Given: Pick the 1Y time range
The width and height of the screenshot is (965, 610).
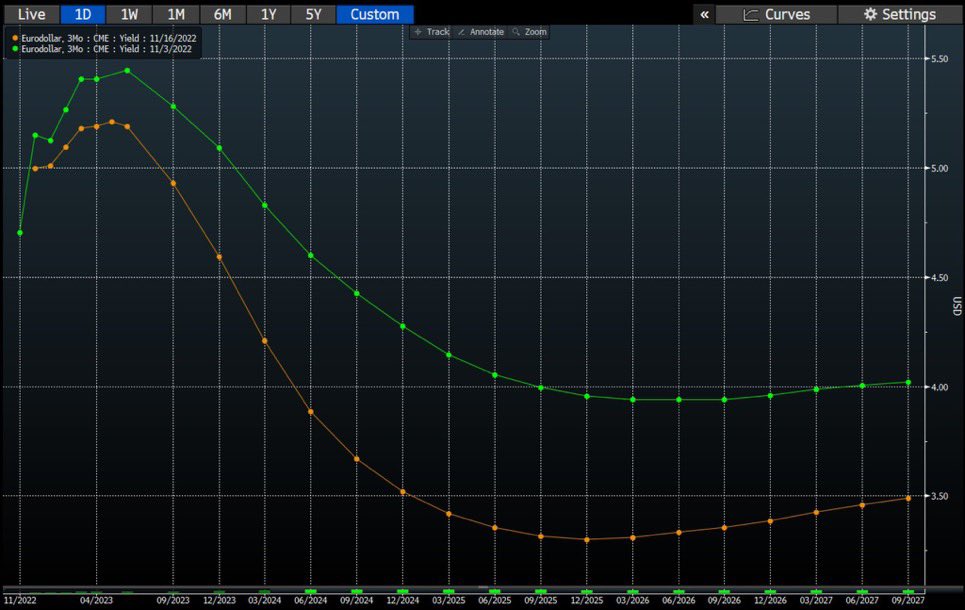Looking at the screenshot, I should (268, 14).
